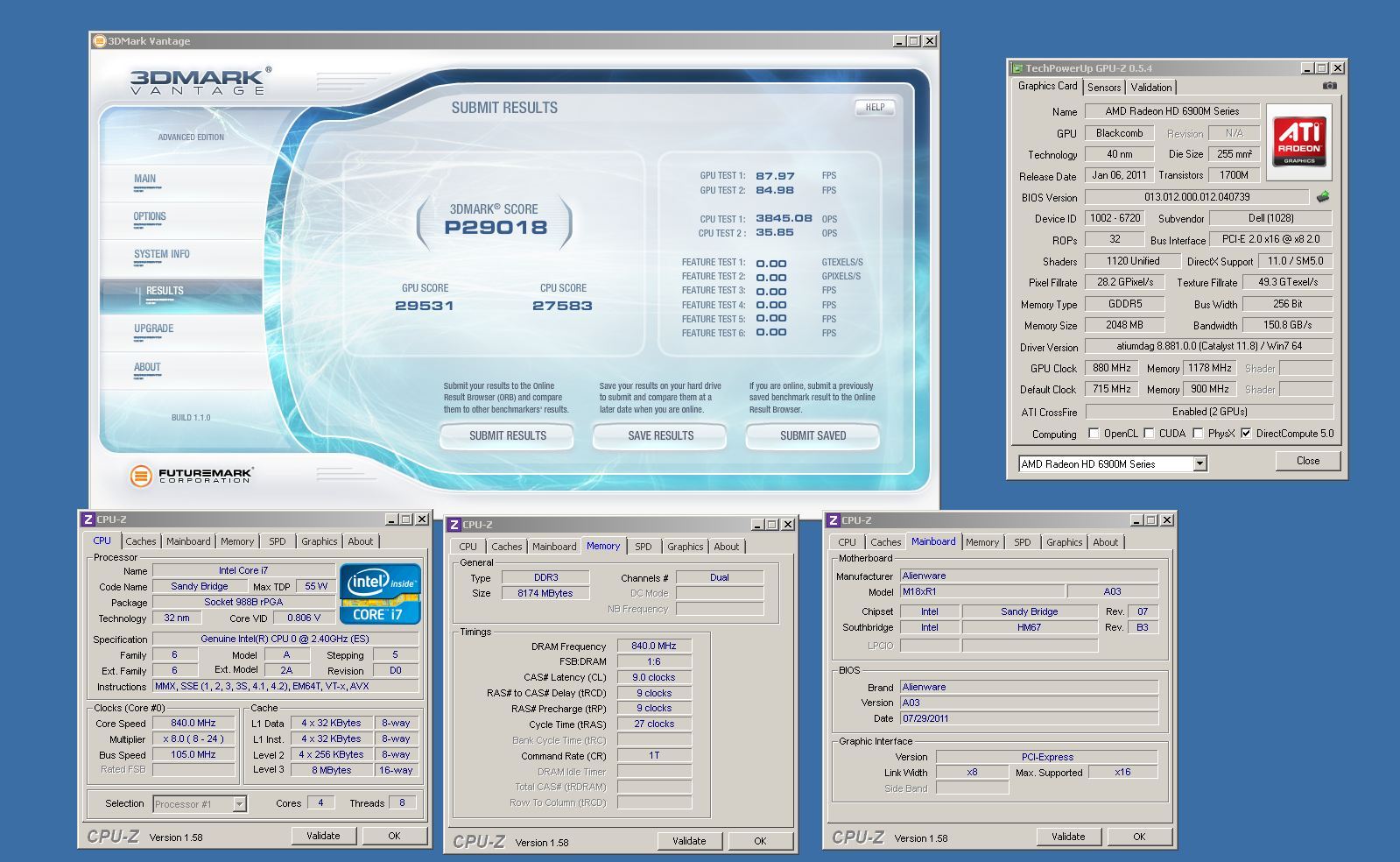Switch to the Validation tab in GPU-Z
This screenshot has height=862, width=1400.
[1150, 88]
